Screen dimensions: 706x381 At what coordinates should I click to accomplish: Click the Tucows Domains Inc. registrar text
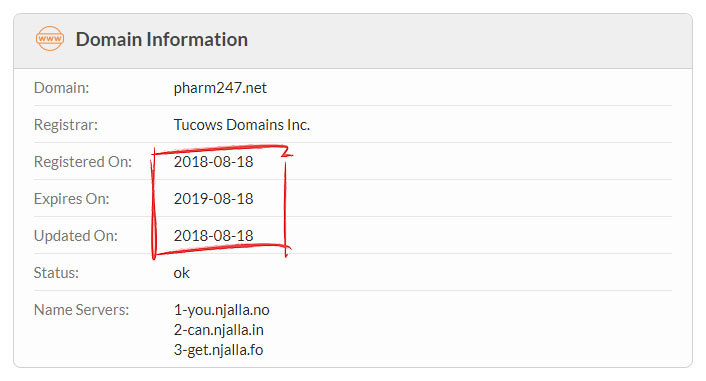[x=242, y=124]
